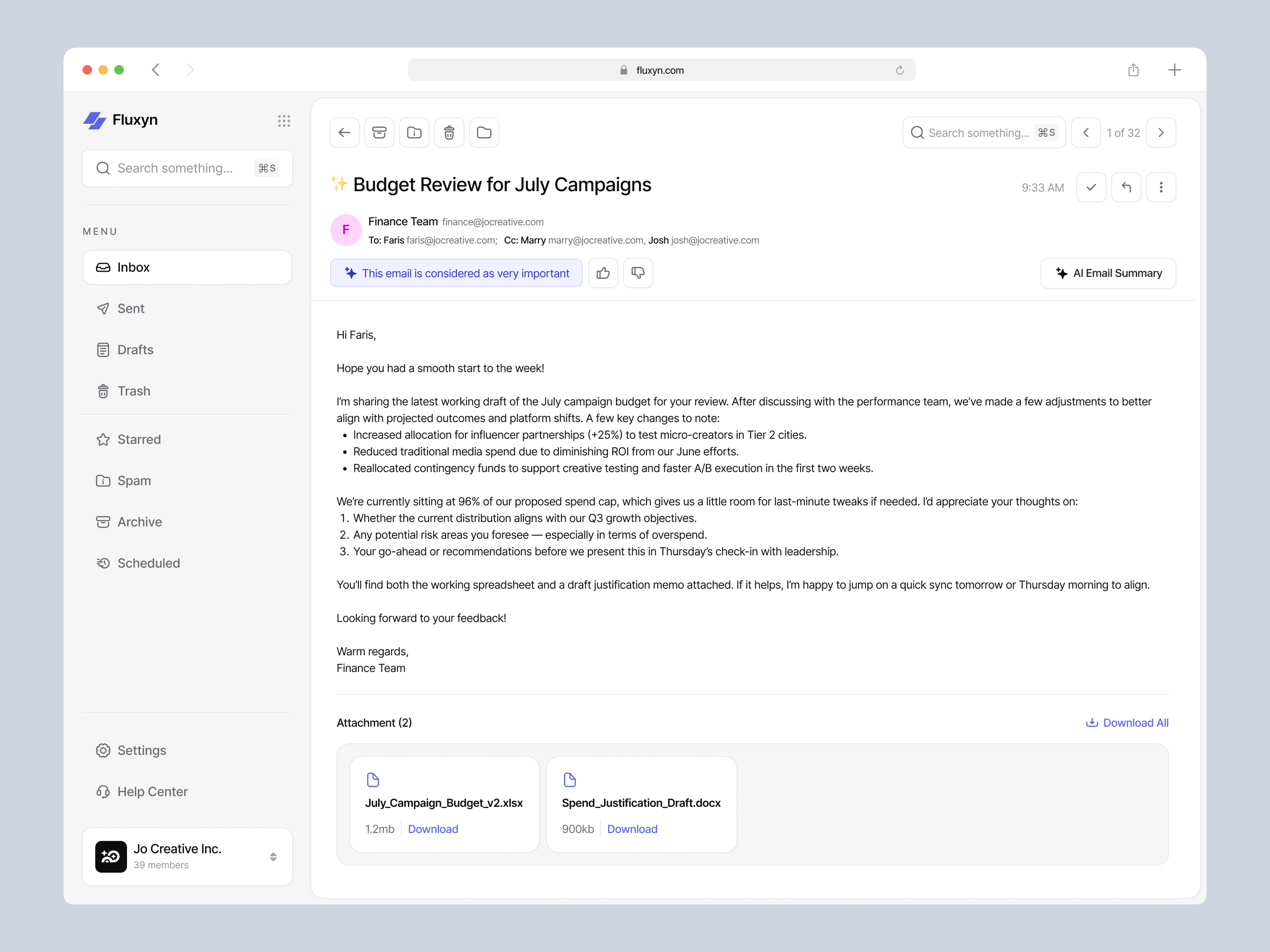The width and height of the screenshot is (1270, 952).
Task: Give thumbs up on the importance label
Action: pos(603,273)
